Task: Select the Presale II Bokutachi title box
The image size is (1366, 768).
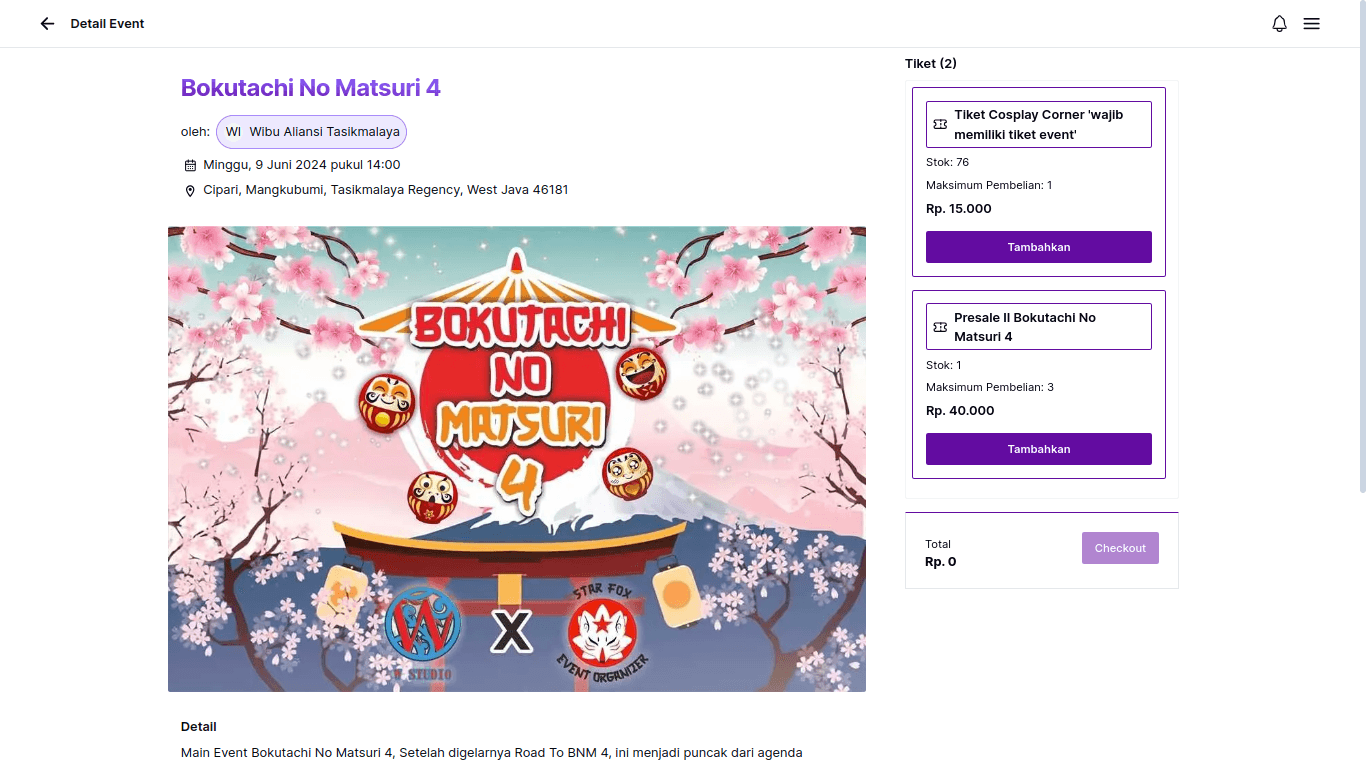Action: click(x=1038, y=327)
